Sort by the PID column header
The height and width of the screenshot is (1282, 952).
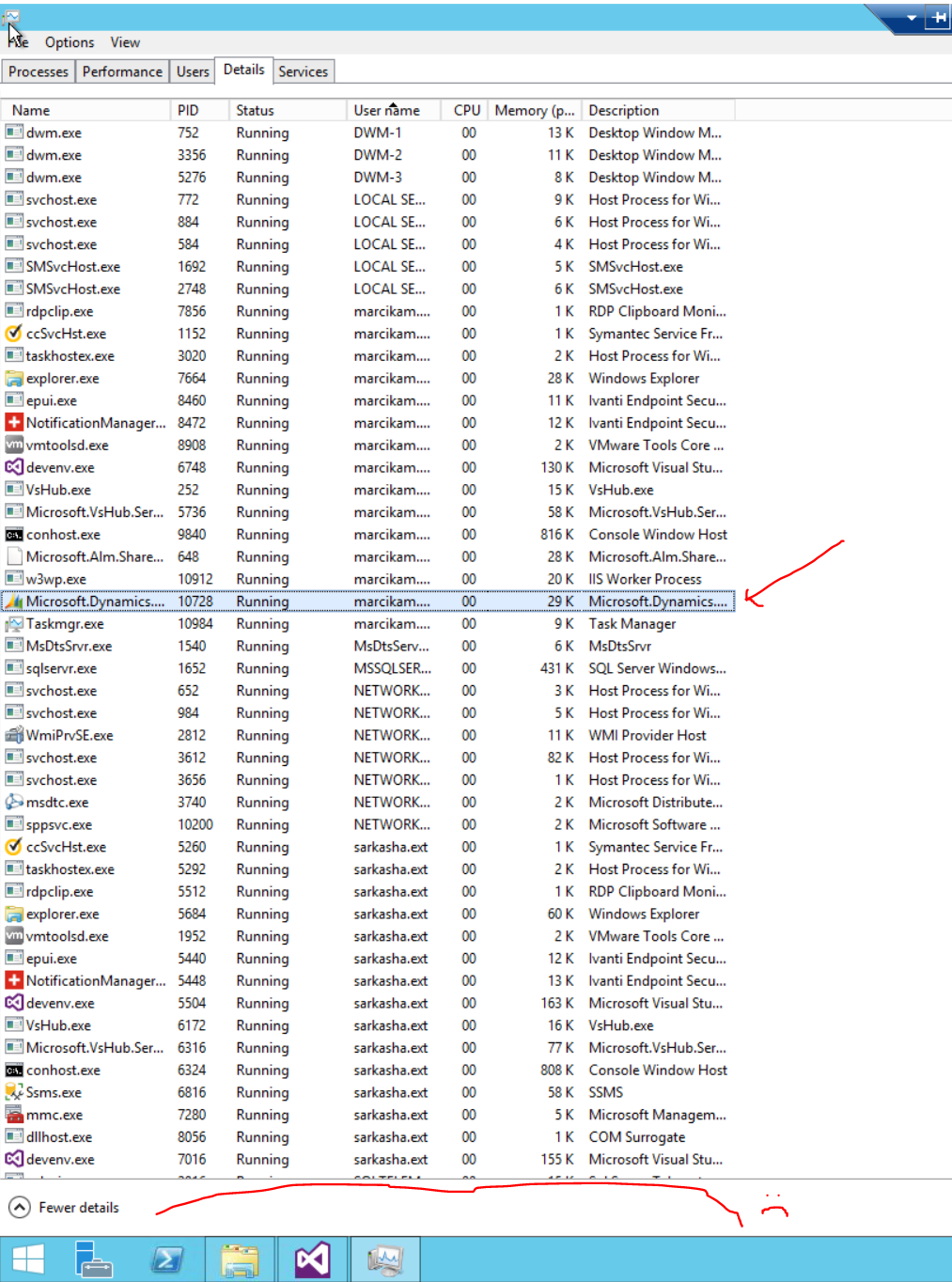click(200, 110)
